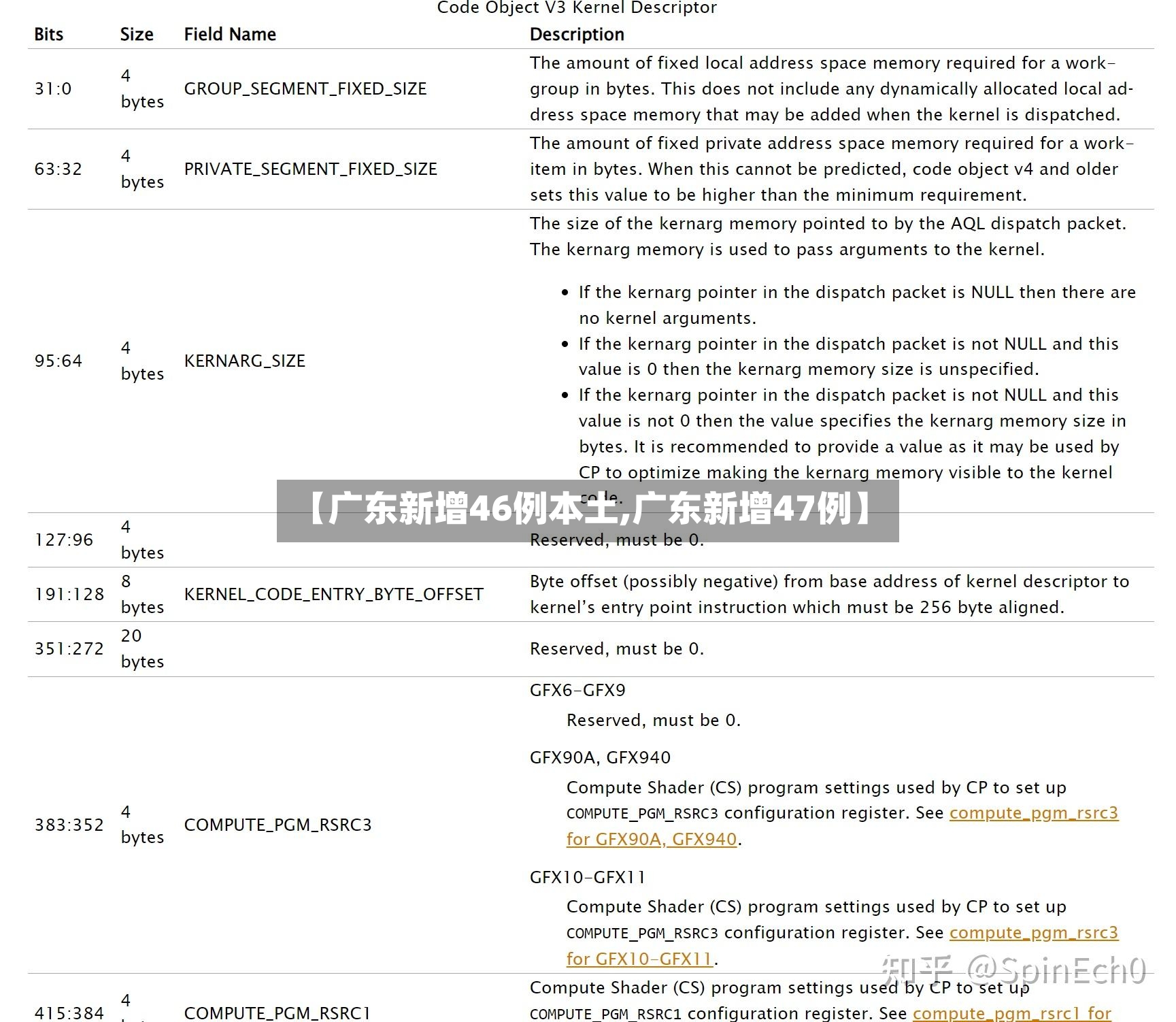This screenshot has width=1176, height=1022.
Task: Click the Field Name column header
Action: point(230,35)
